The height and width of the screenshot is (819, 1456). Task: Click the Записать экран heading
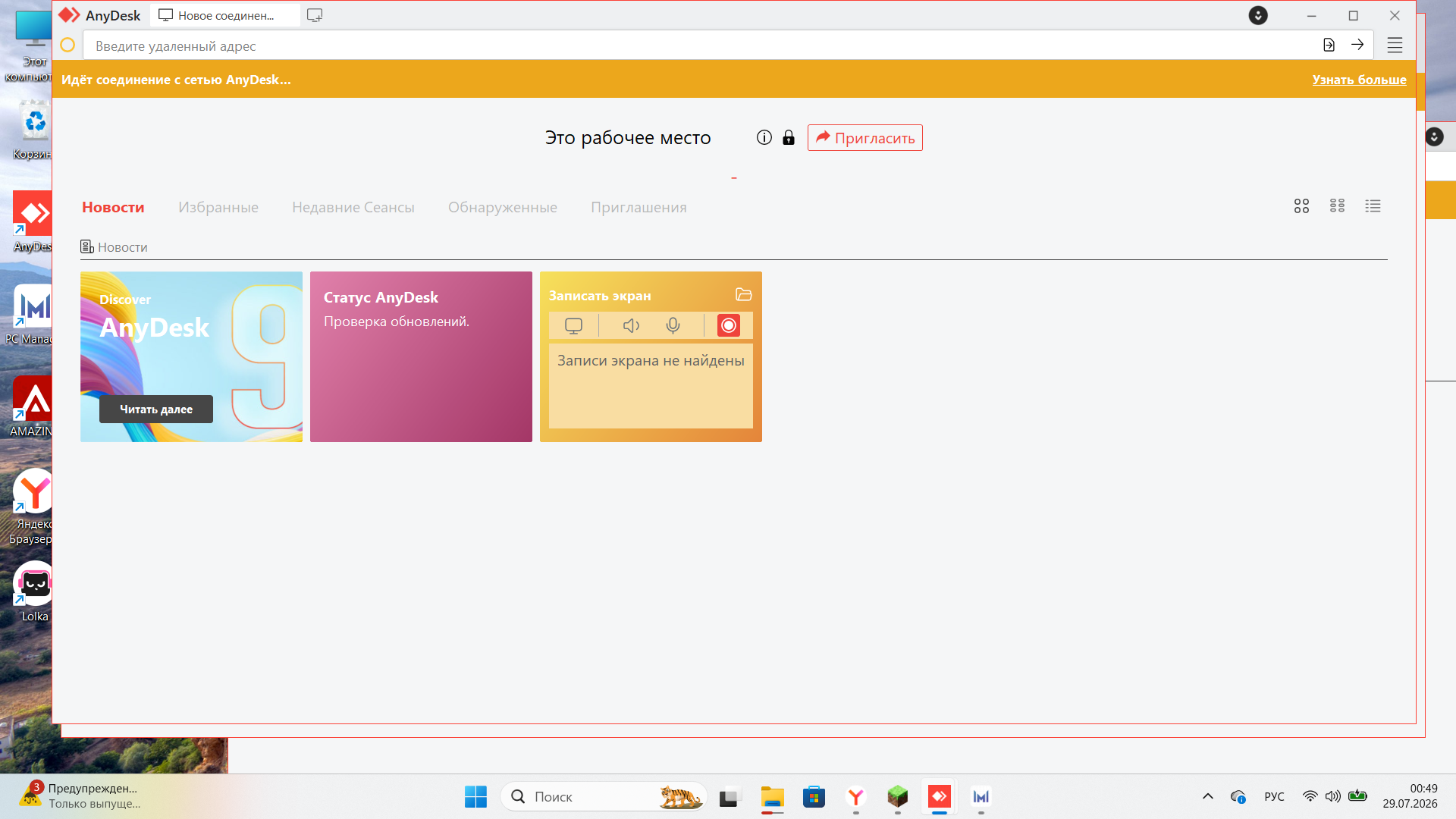click(600, 296)
